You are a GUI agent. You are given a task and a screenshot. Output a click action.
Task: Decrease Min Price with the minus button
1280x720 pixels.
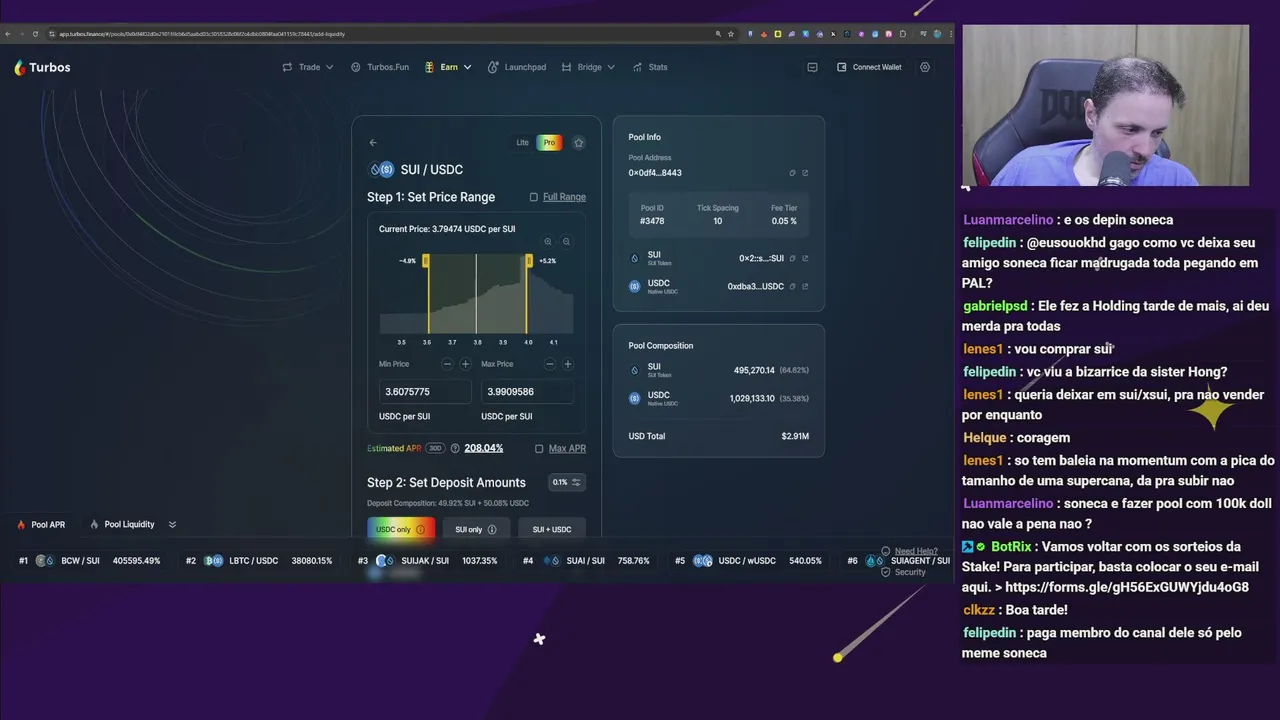point(447,364)
